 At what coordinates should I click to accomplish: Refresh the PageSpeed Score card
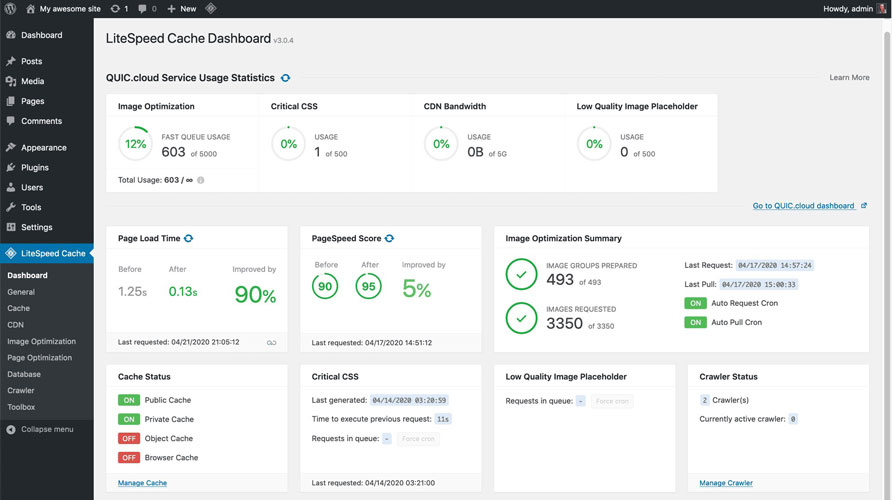pos(390,238)
